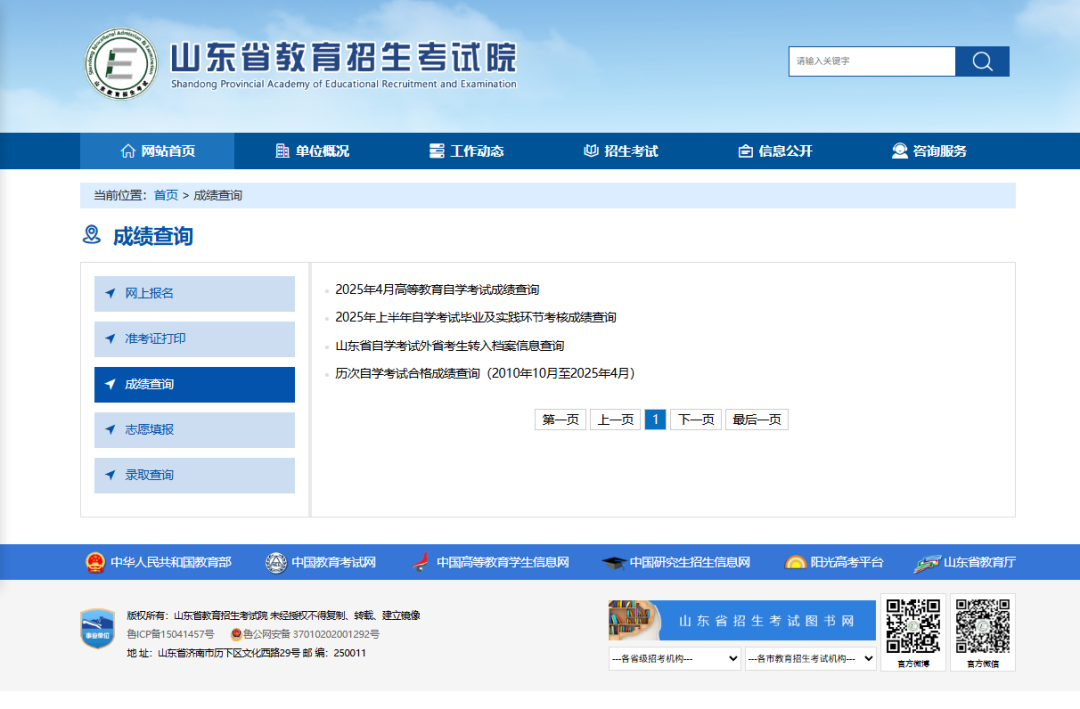Expand the 招生考试 navigation menu

(x=621, y=150)
